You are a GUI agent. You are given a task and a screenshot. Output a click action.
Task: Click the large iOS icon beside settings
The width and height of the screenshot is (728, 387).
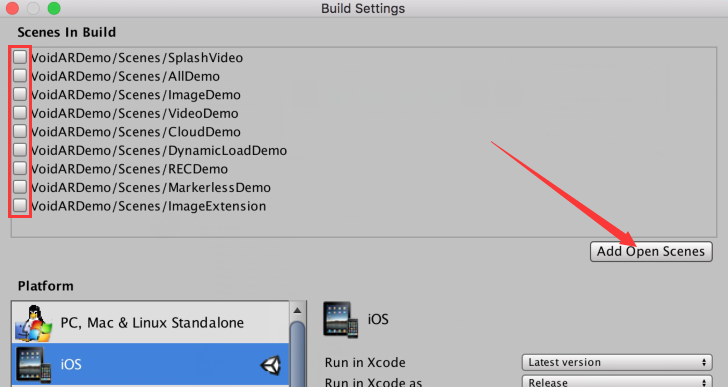[x=341, y=319]
